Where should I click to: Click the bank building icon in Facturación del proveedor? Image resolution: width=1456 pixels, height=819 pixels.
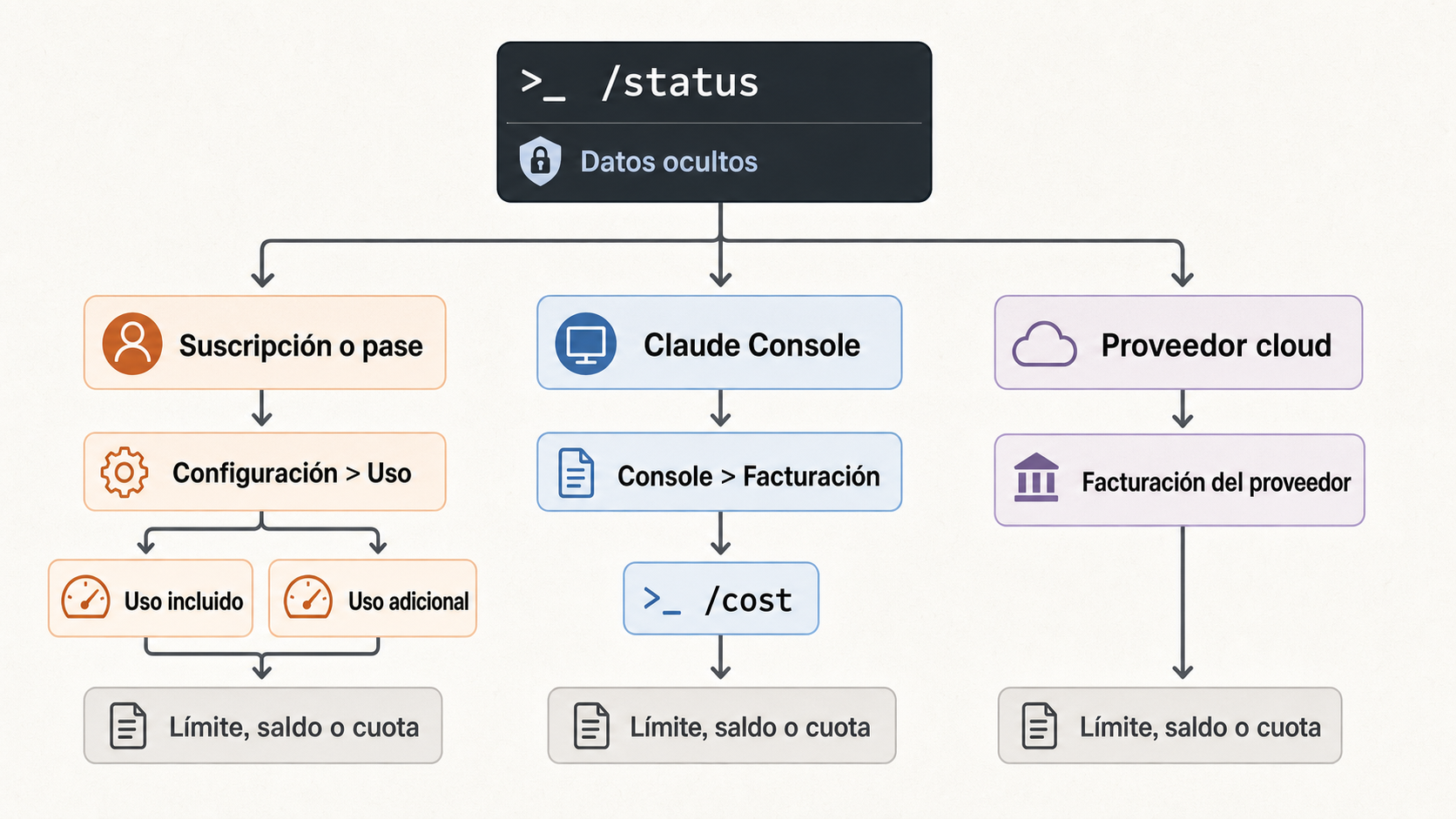pyautogui.click(x=1036, y=478)
